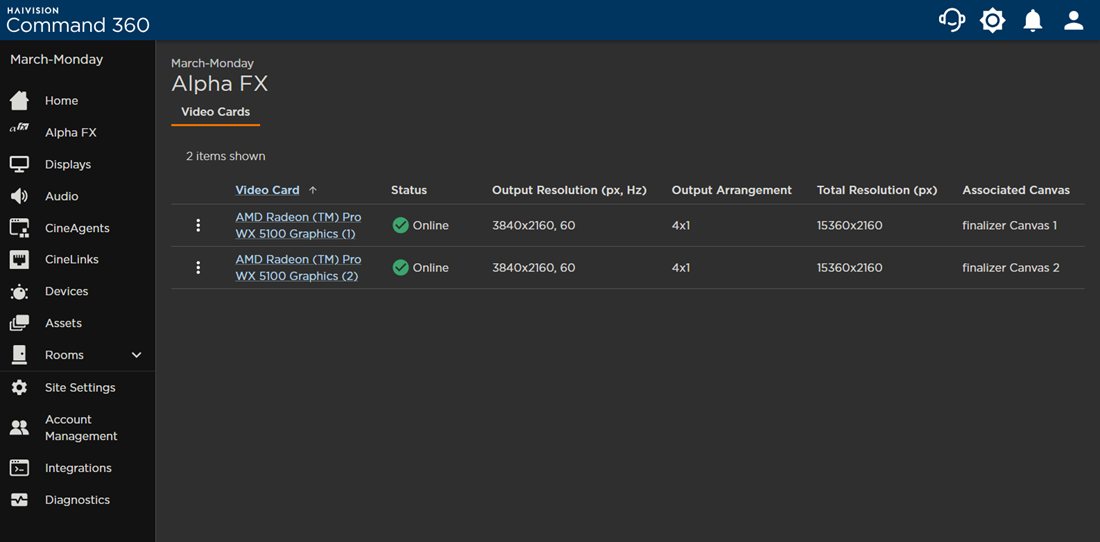The image size is (1100, 542).
Task: Click the Diagnostics pulse icon
Action: 20,500
